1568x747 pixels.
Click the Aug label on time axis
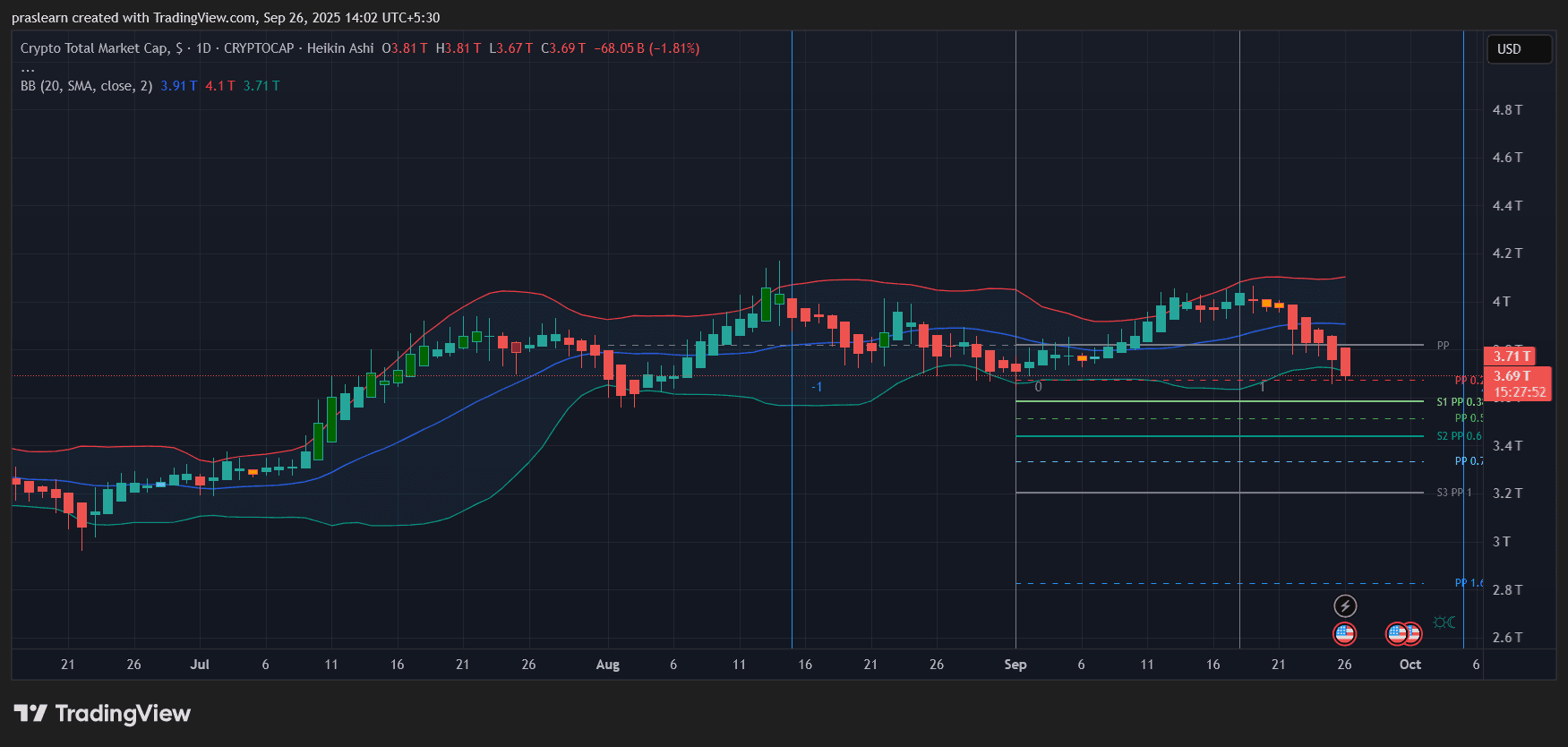coord(607,665)
